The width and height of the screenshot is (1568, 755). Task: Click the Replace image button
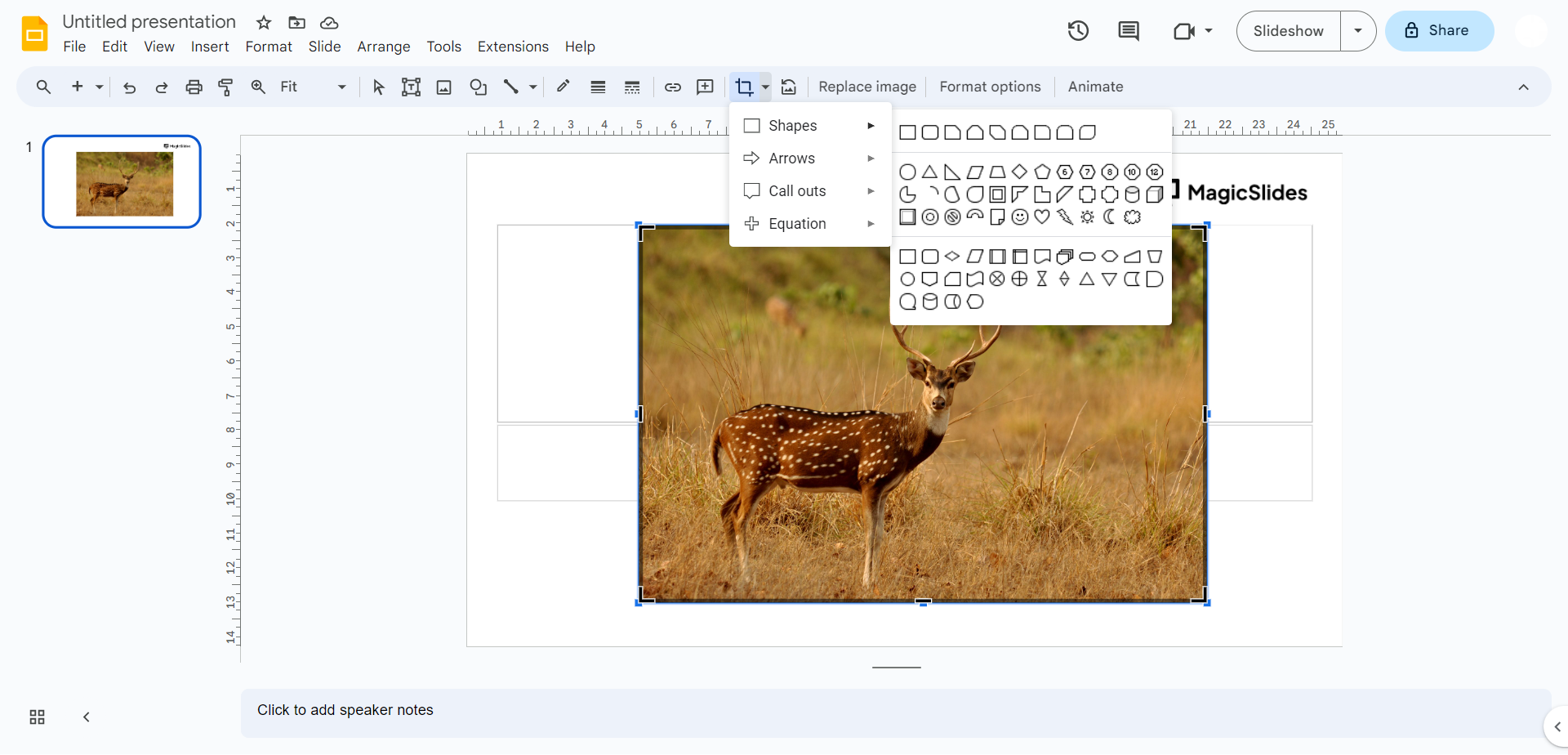coord(867,87)
